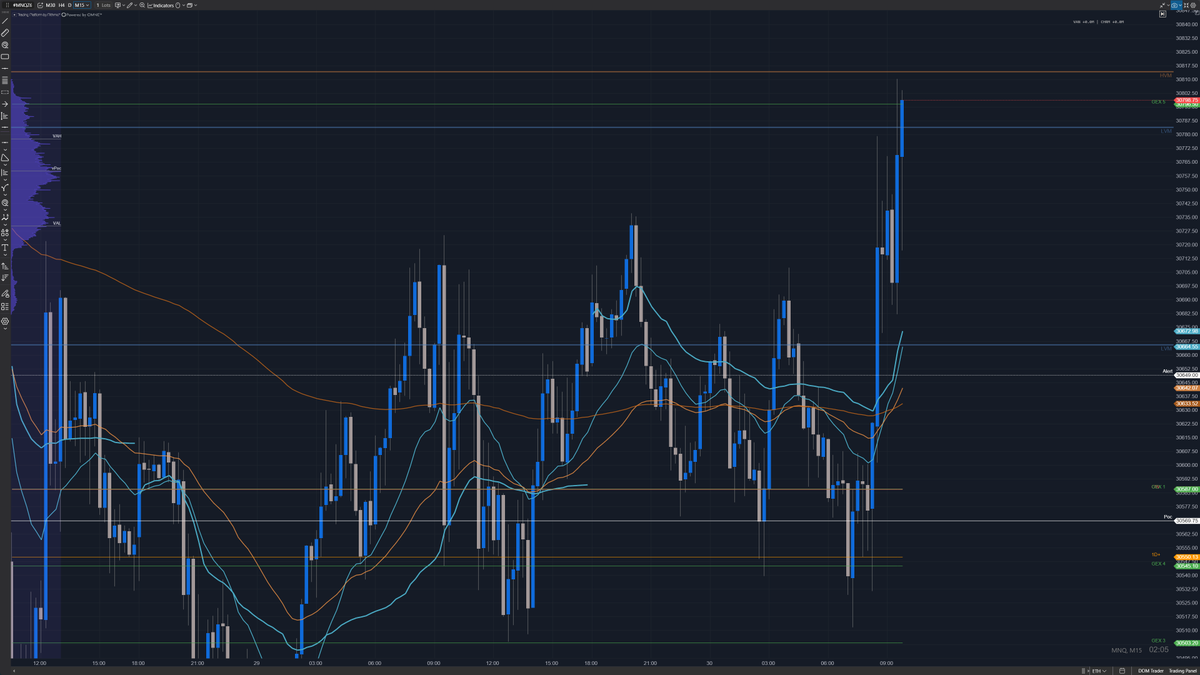The image size is (1200, 675).
Task: Select the ruler measure tool
Action: pyautogui.click(x=6, y=33)
